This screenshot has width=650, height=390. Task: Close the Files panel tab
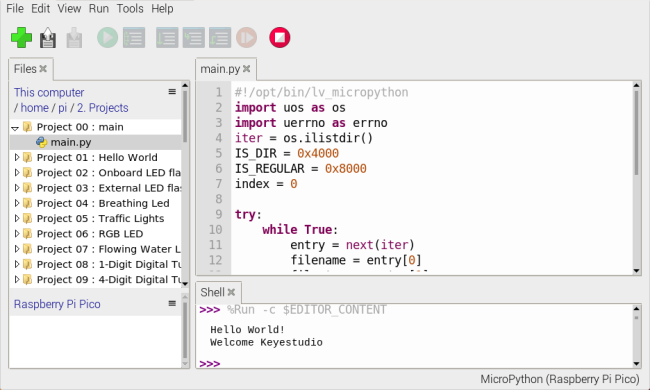(x=43, y=69)
